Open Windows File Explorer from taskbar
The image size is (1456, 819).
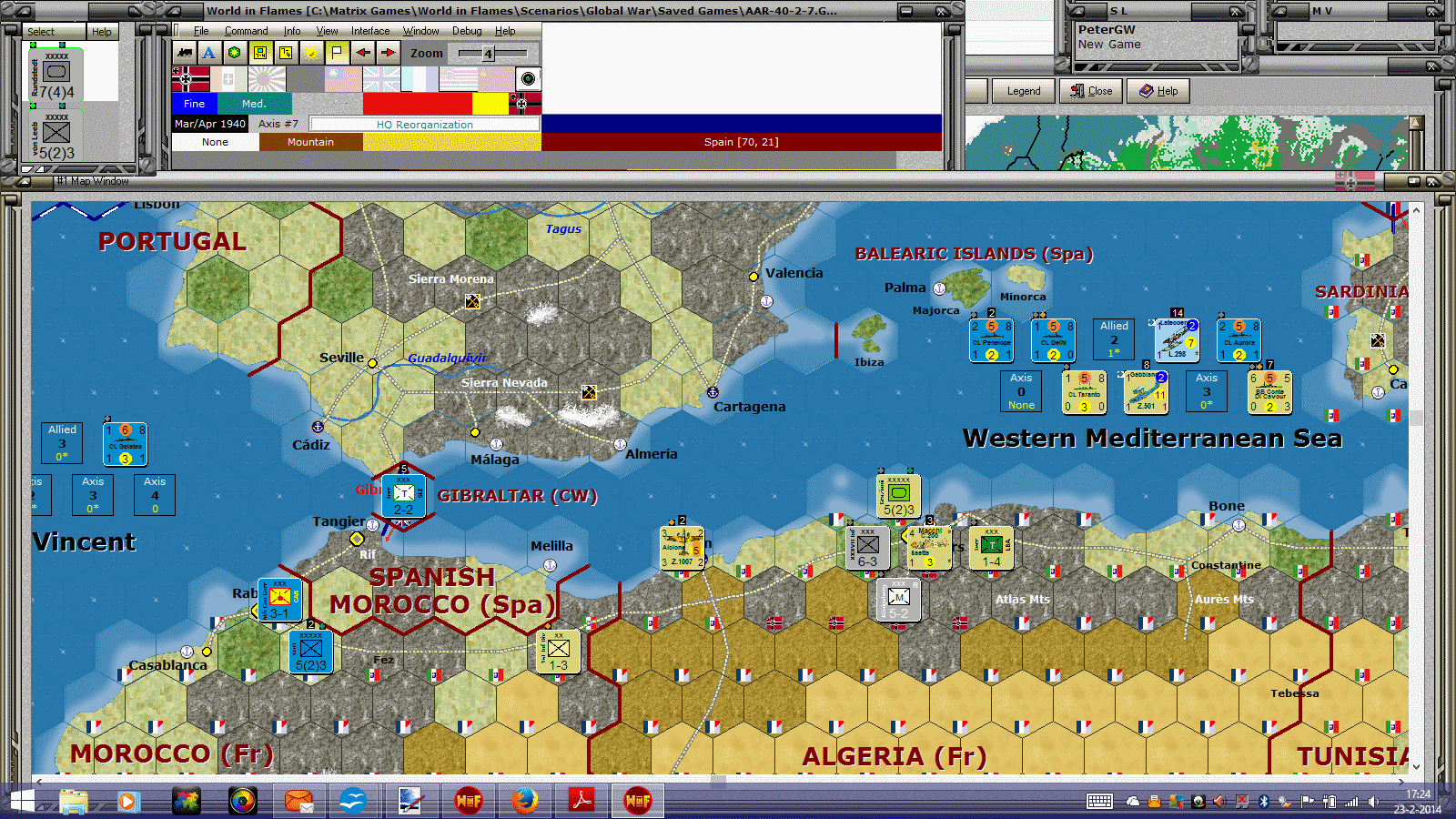(x=73, y=801)
